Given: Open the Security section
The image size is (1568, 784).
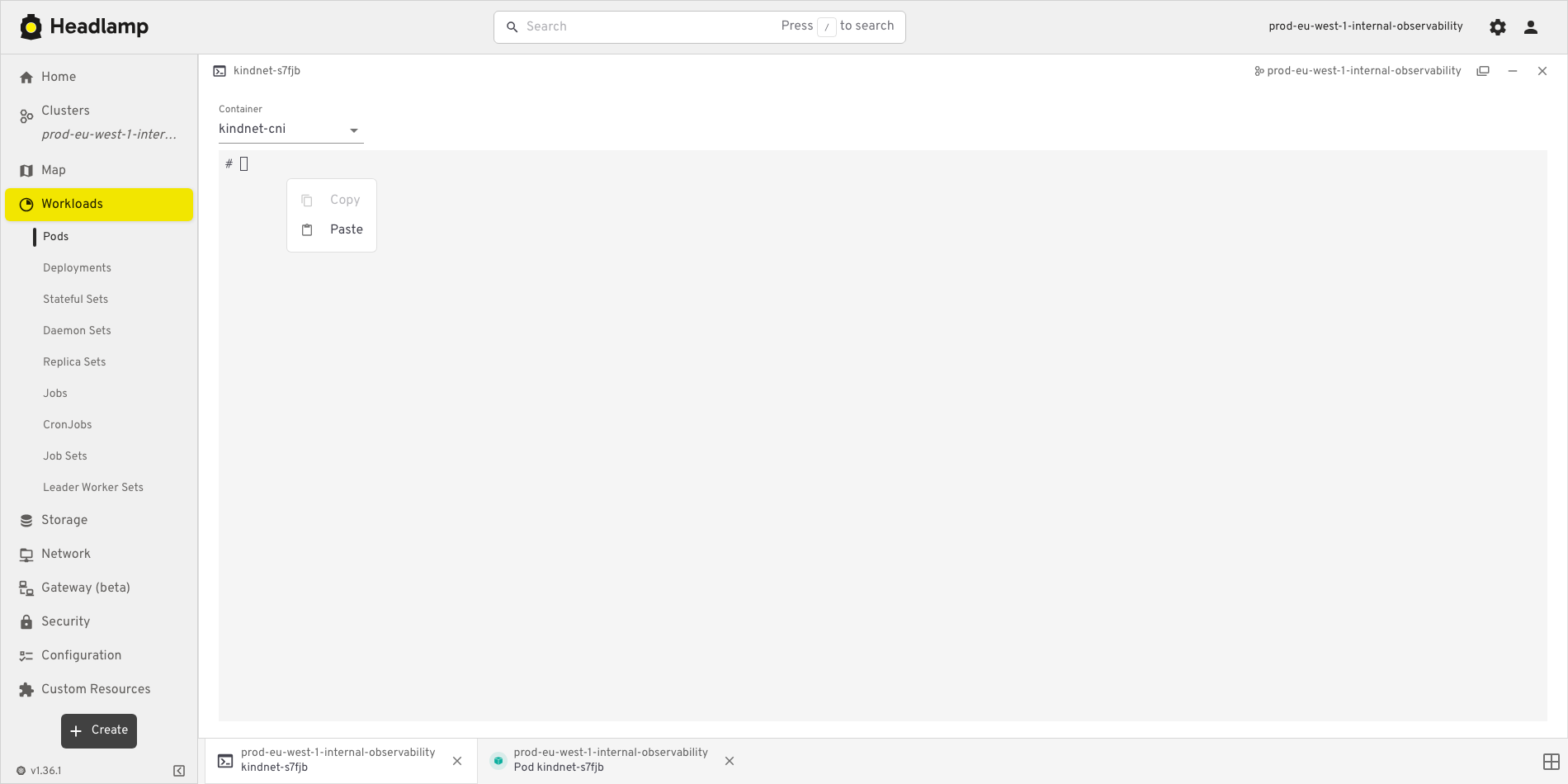Looking at the screenshot, I should point(99,622).
